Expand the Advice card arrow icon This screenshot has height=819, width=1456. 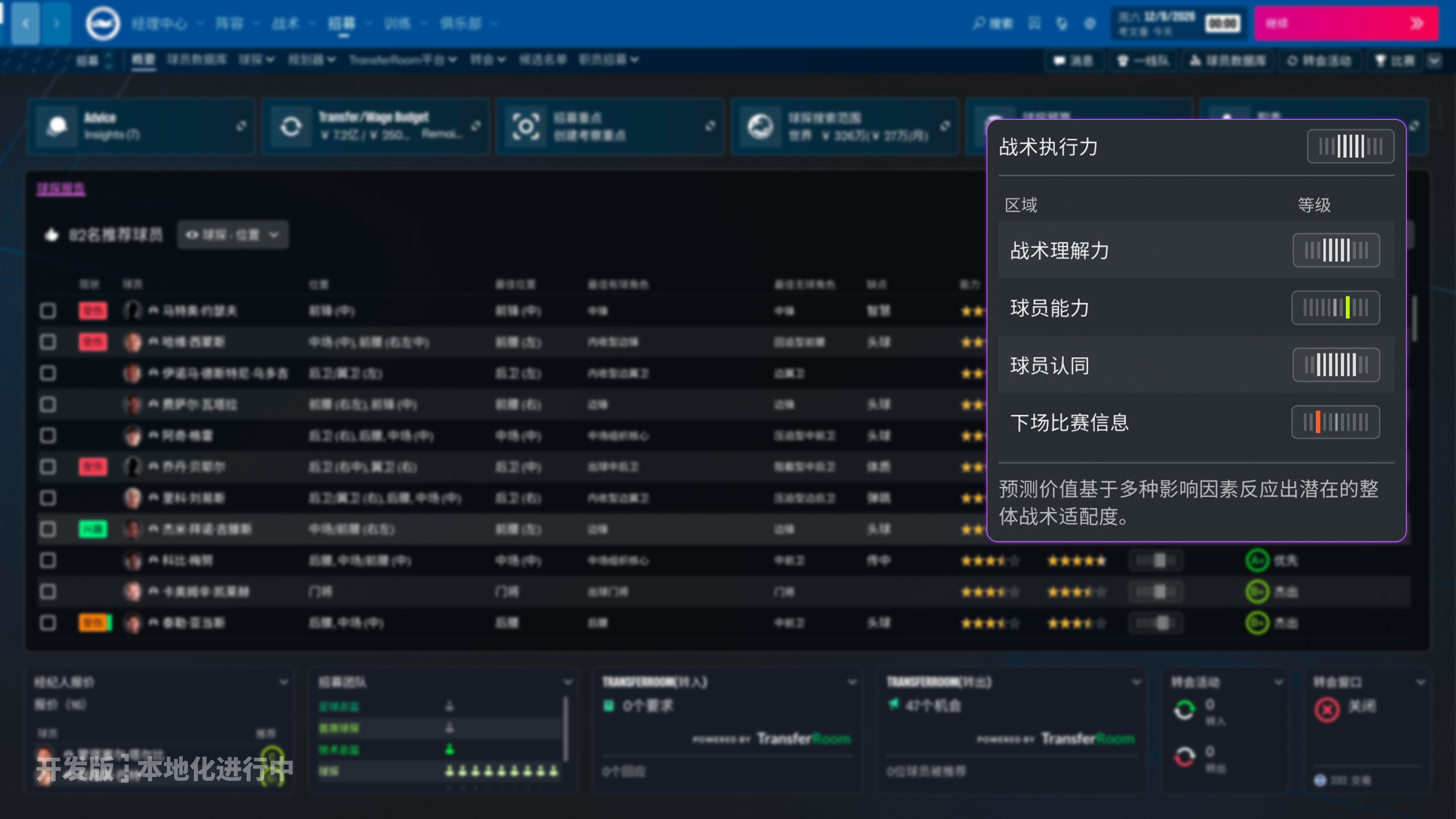242,126
